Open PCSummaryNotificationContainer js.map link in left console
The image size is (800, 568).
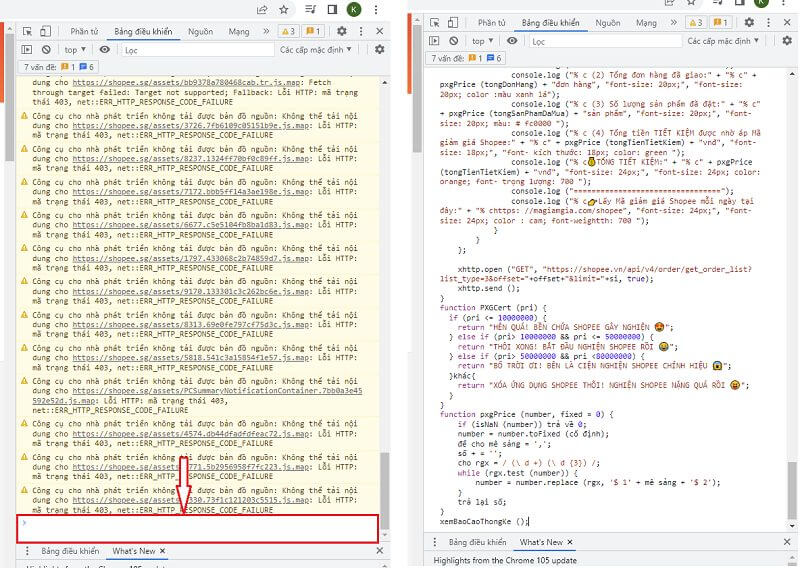pos(197,396)
